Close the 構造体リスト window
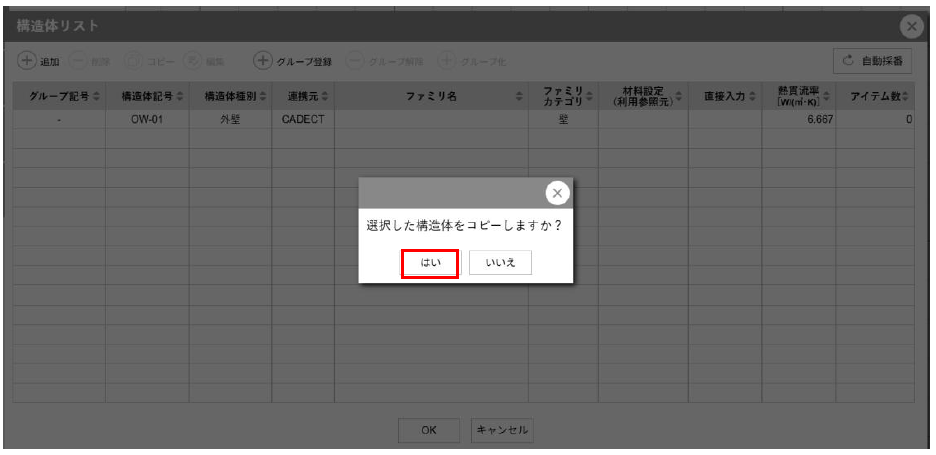The width and height of the screenshot is (936, 455). click(x=911, y=27)
